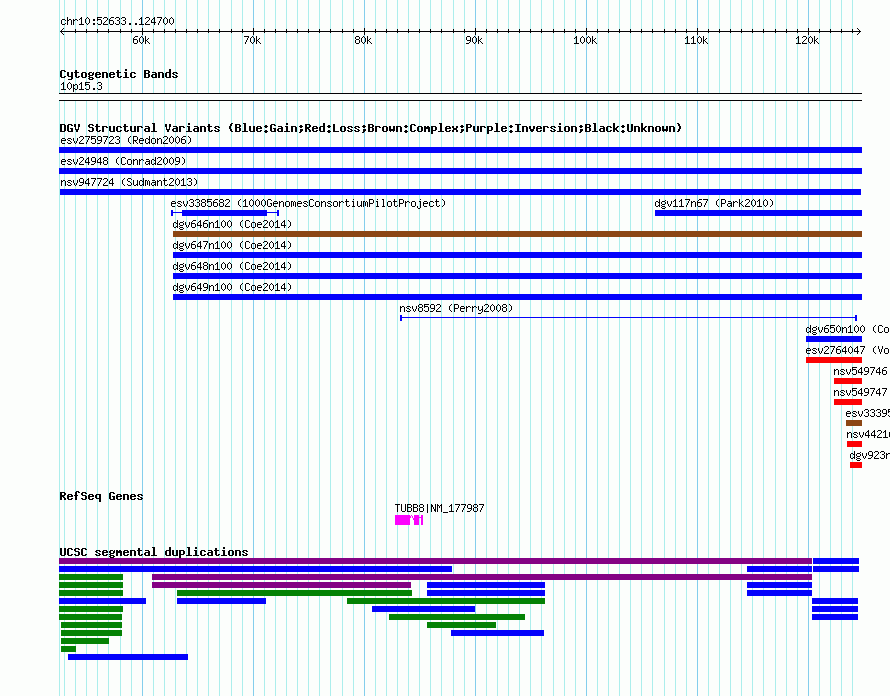Select the thin blue line under nsv8592
Screen dimensions: 890x696
click(x=628, y=318)
